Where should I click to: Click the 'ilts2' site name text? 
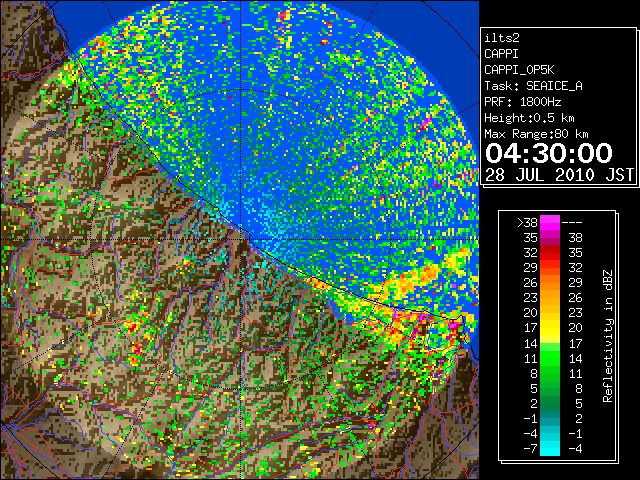click(502, 38)
